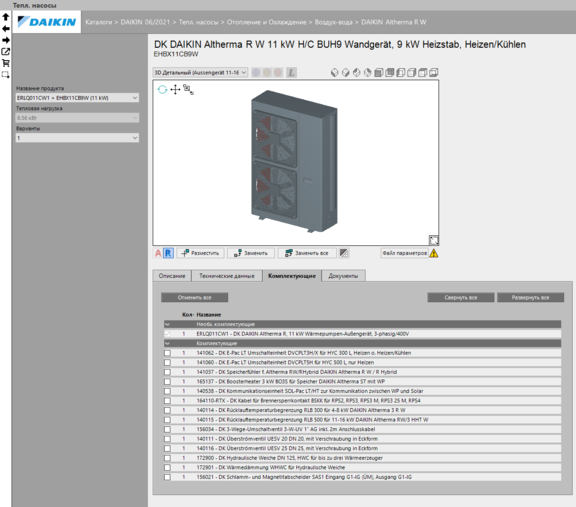Check the 156034 3-Wege-Umschaltventil checkbox
576x507 pixels.
coord(168,429)
